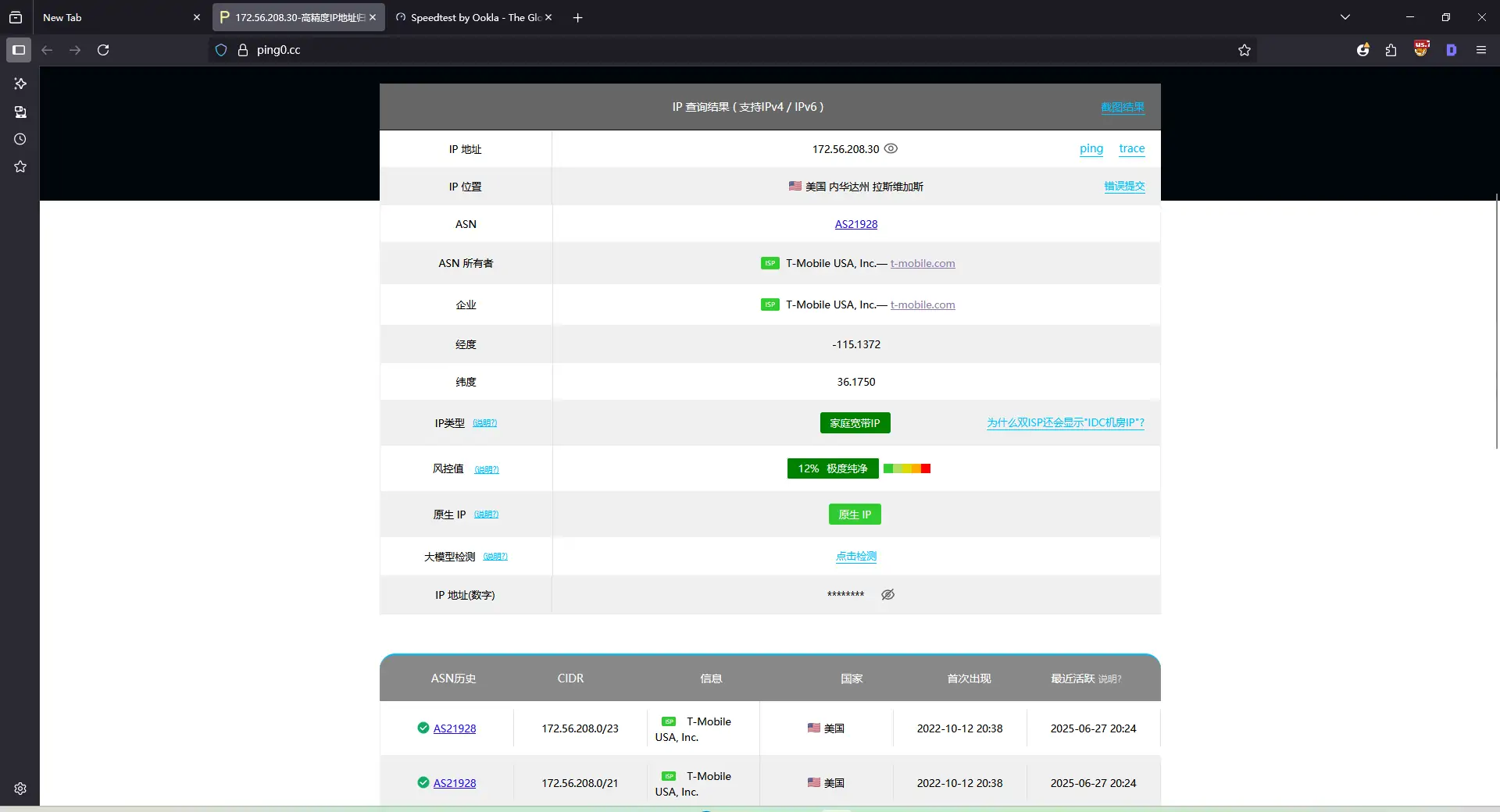The height and width of the screenshot is (812, 1500).
Task: Open the AI sparkle sidebar tool
Action: [20, 84]
